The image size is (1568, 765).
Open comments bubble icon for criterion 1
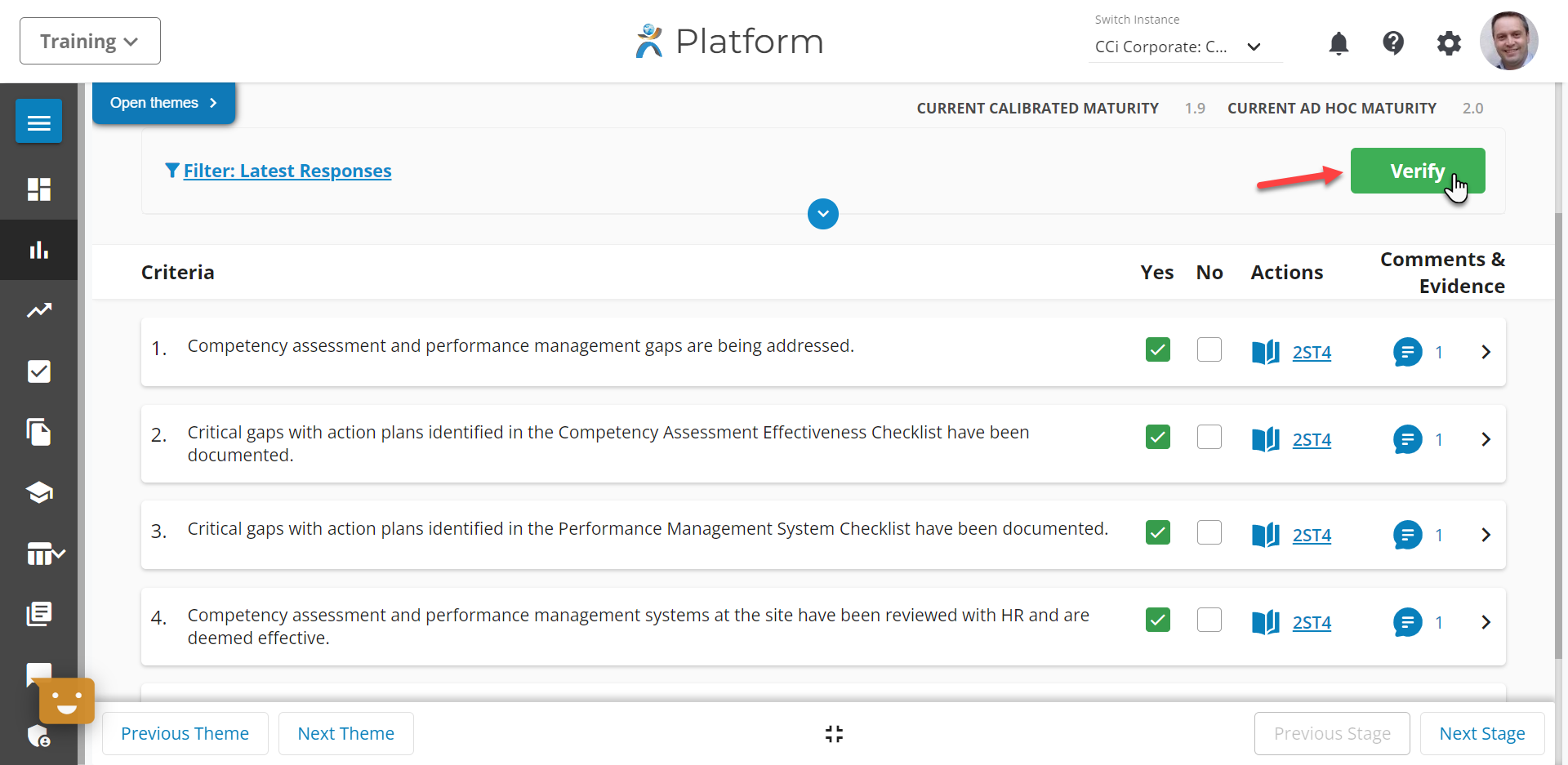point(1407,353)
